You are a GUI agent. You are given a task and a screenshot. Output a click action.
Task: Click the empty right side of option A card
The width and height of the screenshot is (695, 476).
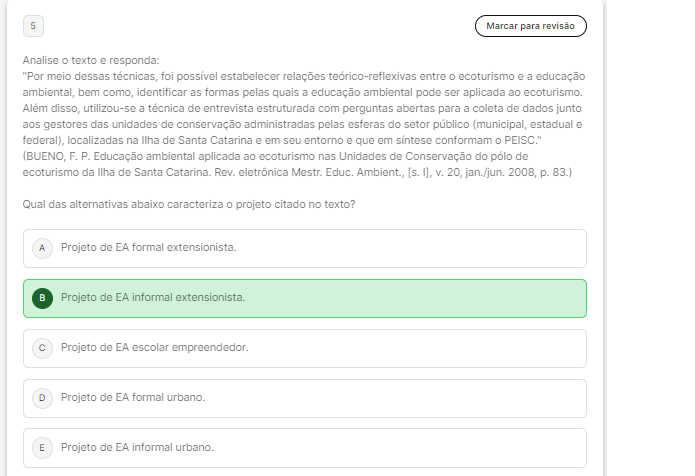(x=450, y=247)
